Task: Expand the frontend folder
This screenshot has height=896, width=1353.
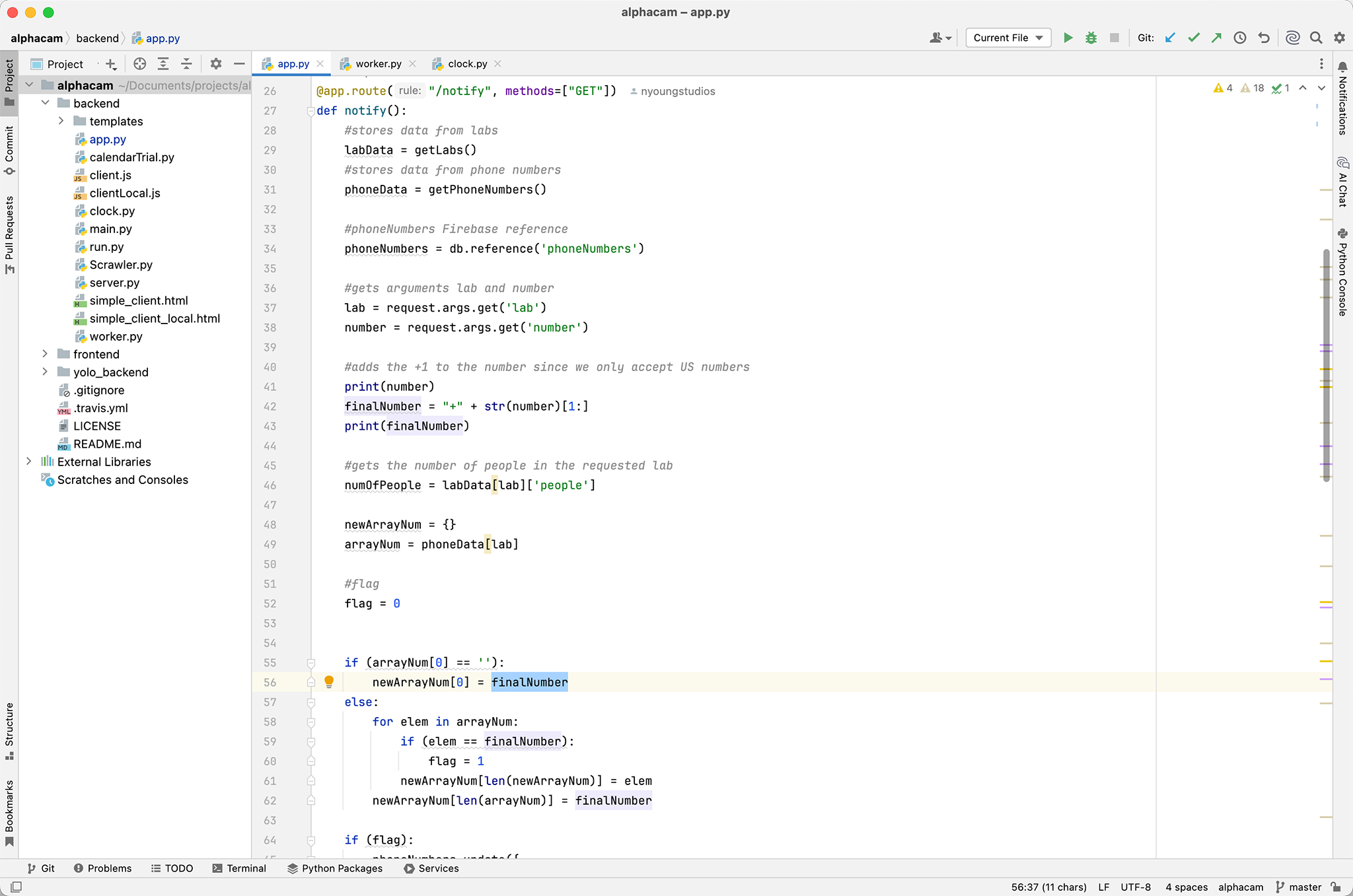Action: pyautogui.click(x=44, y=354)
